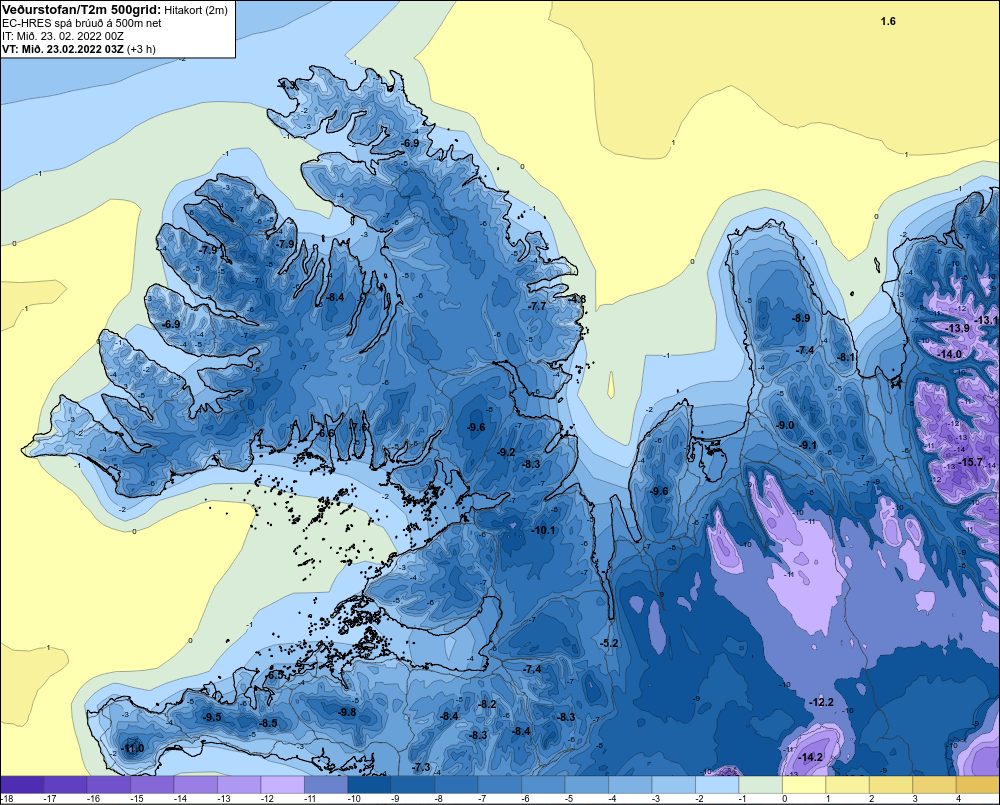Viewport: 1000px width, 805px height.
Task: Select the -9.8 temperature label
Action: point(347,713)
